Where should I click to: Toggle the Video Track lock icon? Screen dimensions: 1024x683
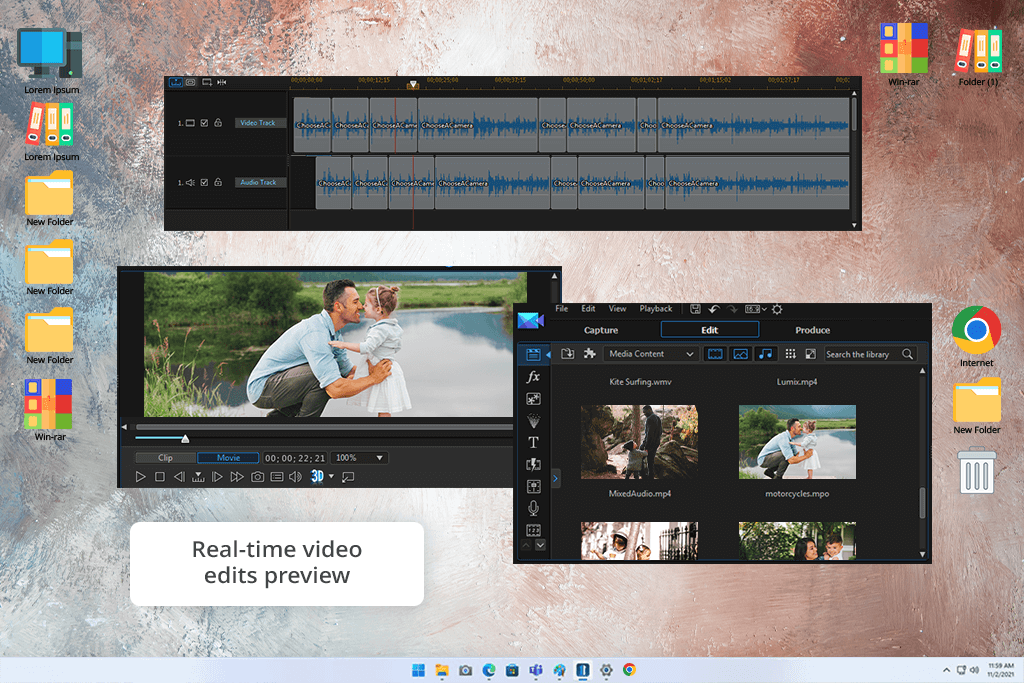click(218, 123)
